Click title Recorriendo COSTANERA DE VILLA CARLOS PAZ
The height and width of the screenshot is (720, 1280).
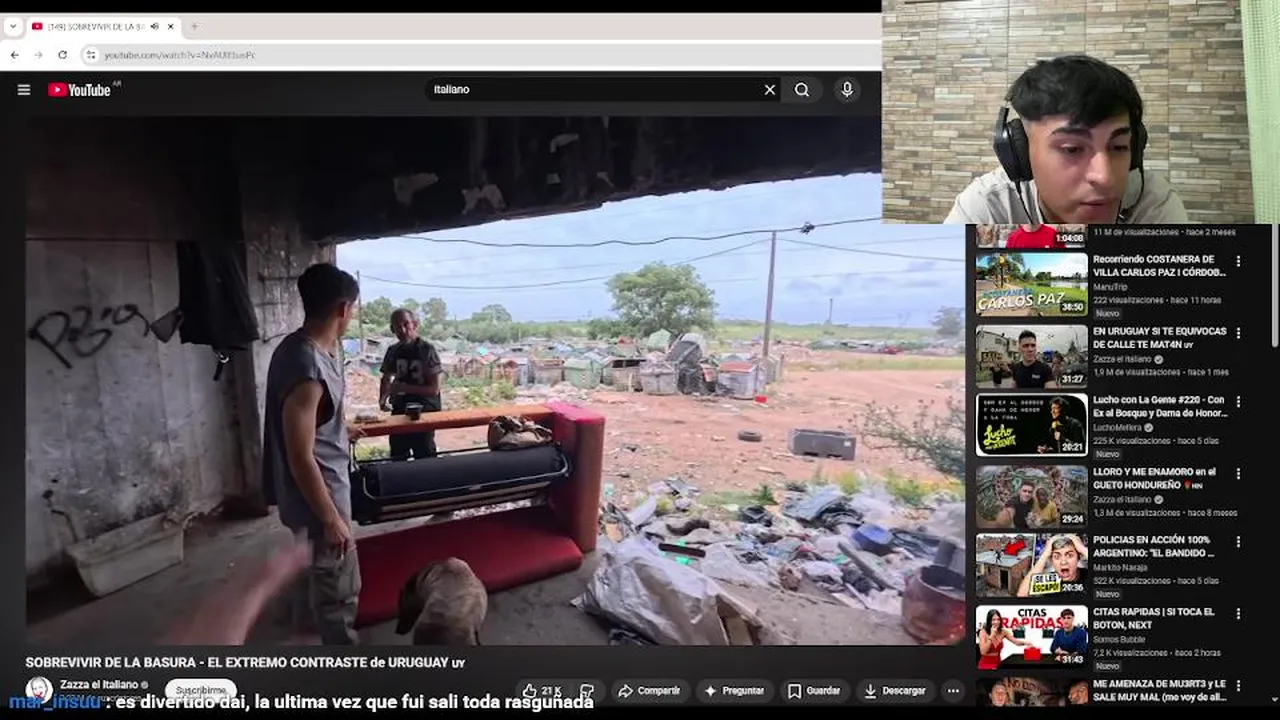click(1159, 266)
